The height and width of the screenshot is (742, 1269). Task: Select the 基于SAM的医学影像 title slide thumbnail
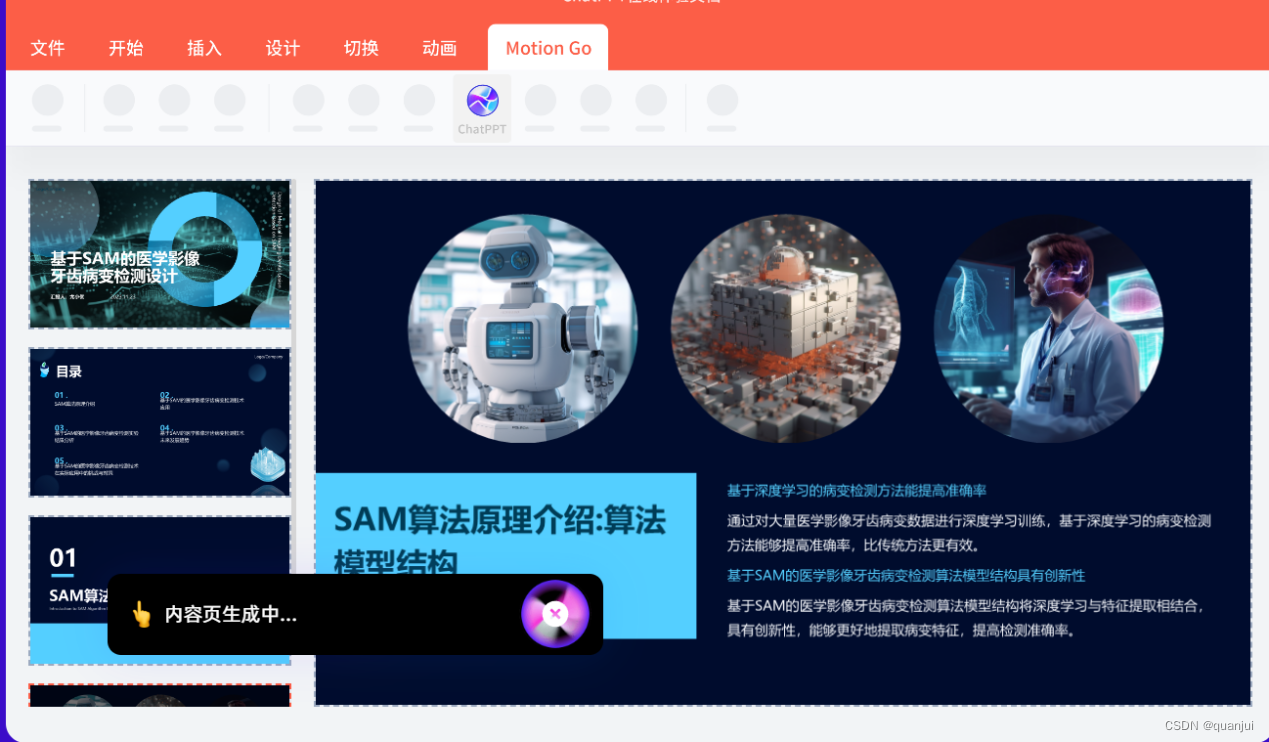tap(160, 254)
